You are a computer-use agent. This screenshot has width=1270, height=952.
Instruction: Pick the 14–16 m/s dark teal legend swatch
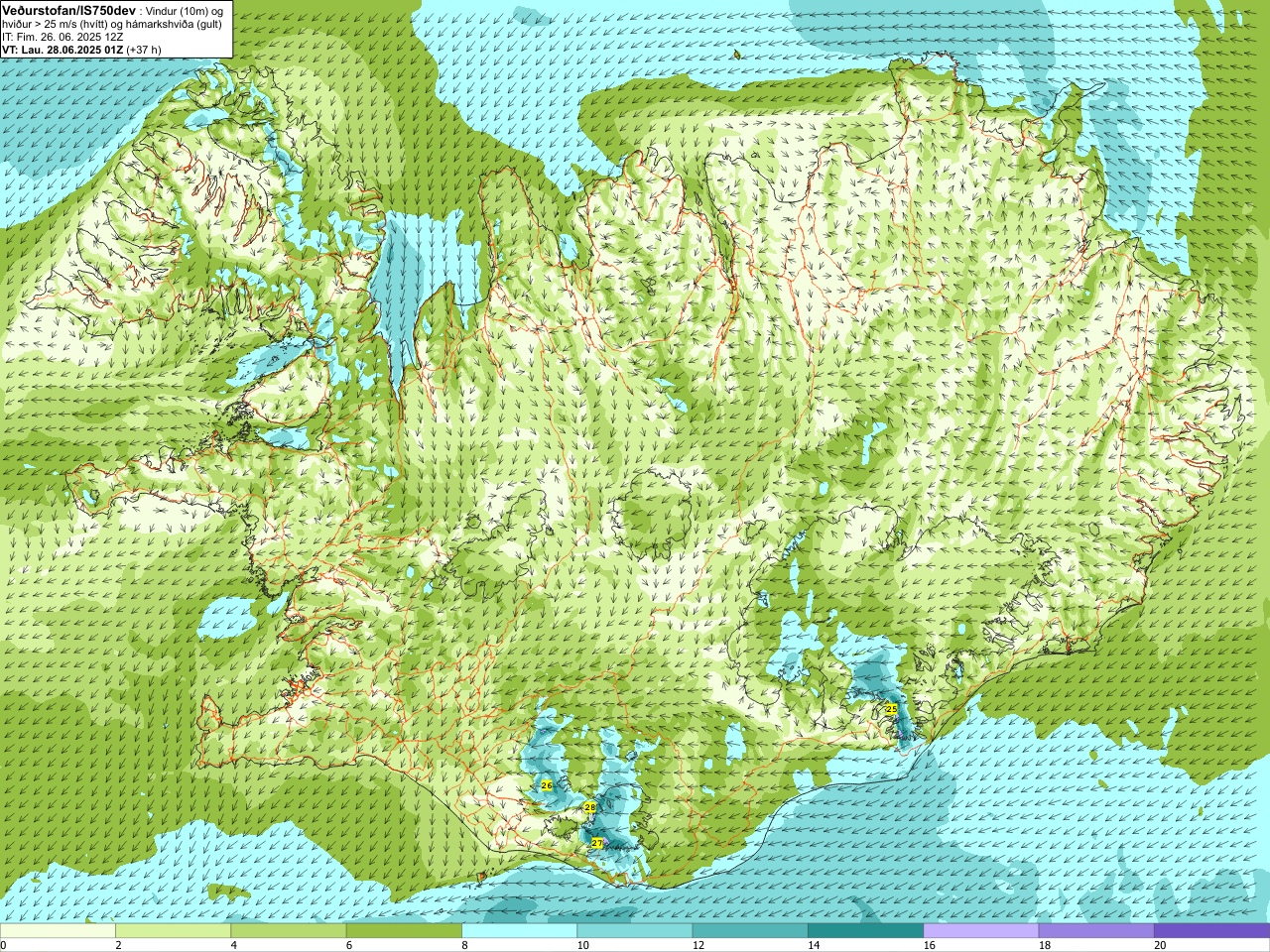865,931
